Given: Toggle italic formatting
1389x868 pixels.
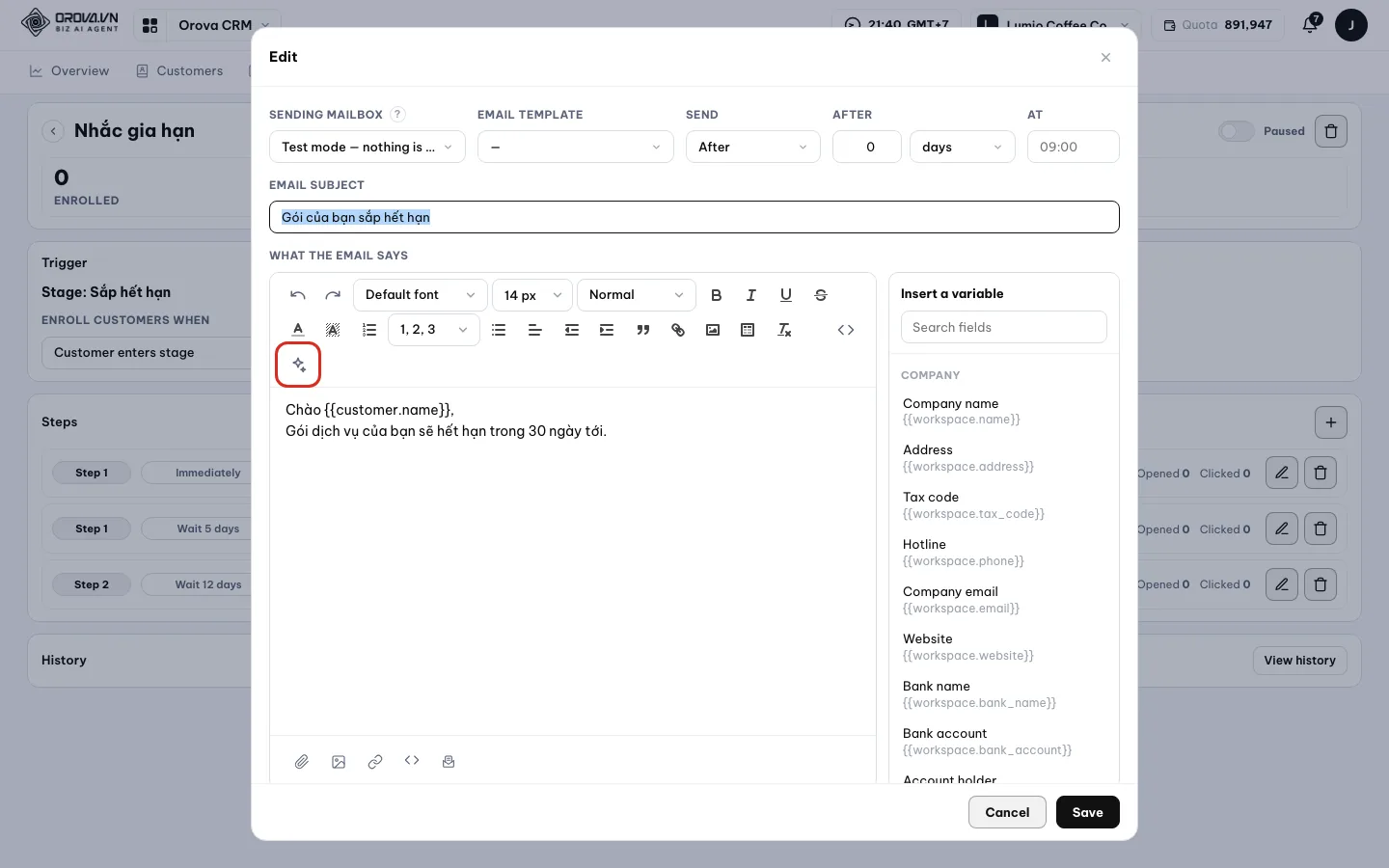Looking at the screenshot, I should (750, 295).
